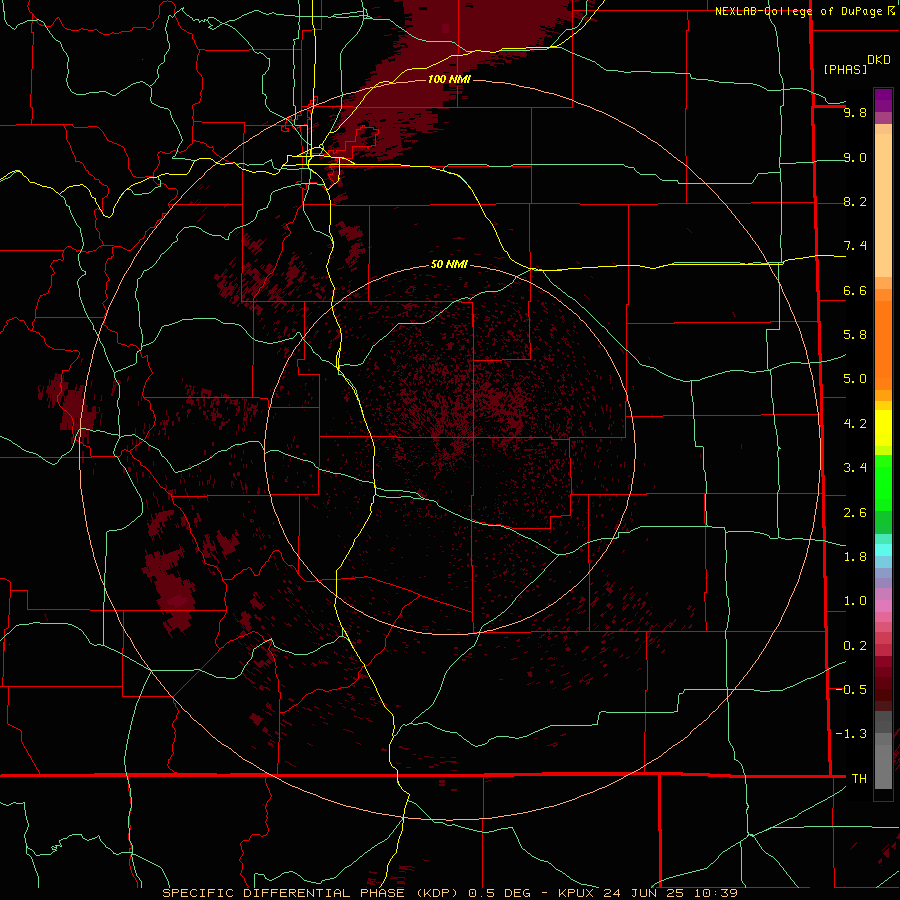Click the [PHAS] legend heading
The image size is (900, 900).
[845, 69]
